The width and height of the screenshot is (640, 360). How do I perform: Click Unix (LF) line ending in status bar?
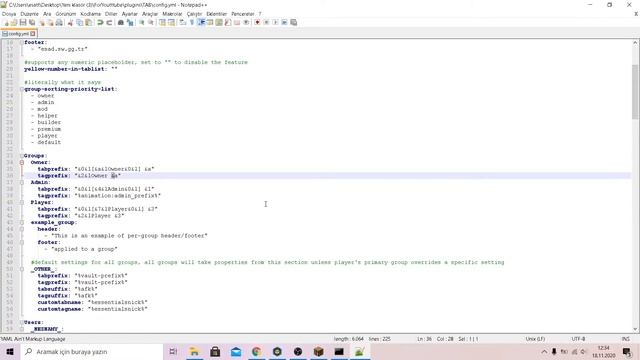point(535,339)
